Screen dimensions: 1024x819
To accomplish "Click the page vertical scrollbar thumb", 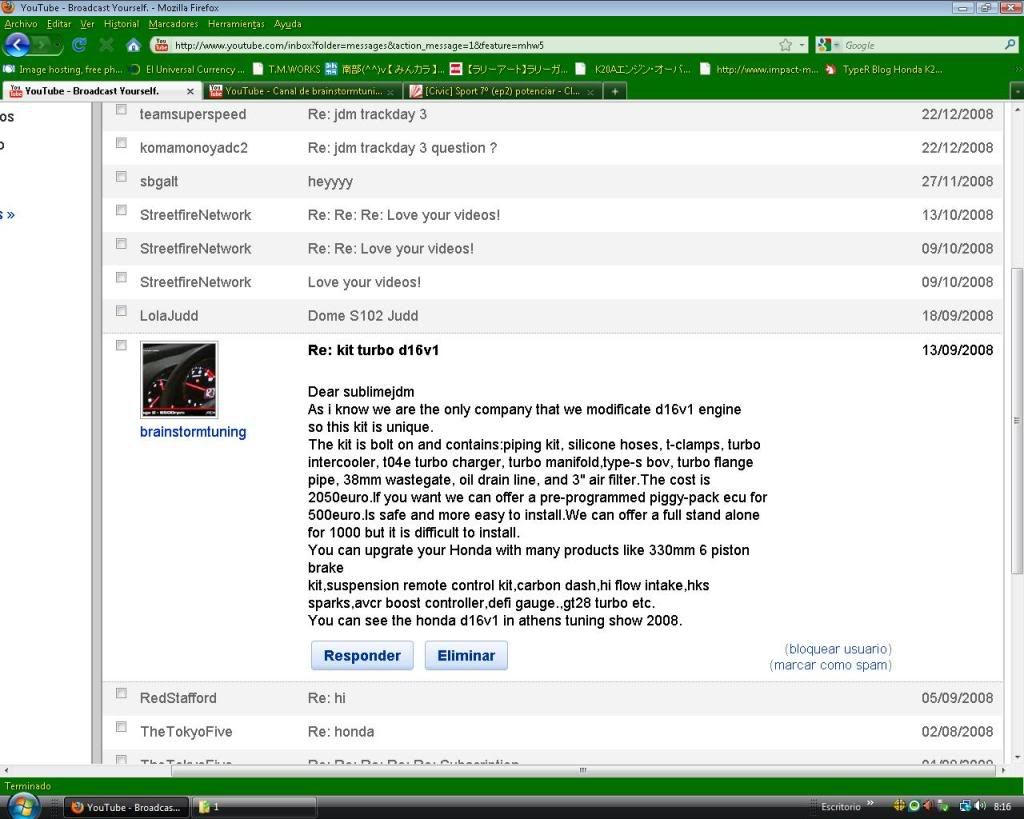I will (1016, 420).
